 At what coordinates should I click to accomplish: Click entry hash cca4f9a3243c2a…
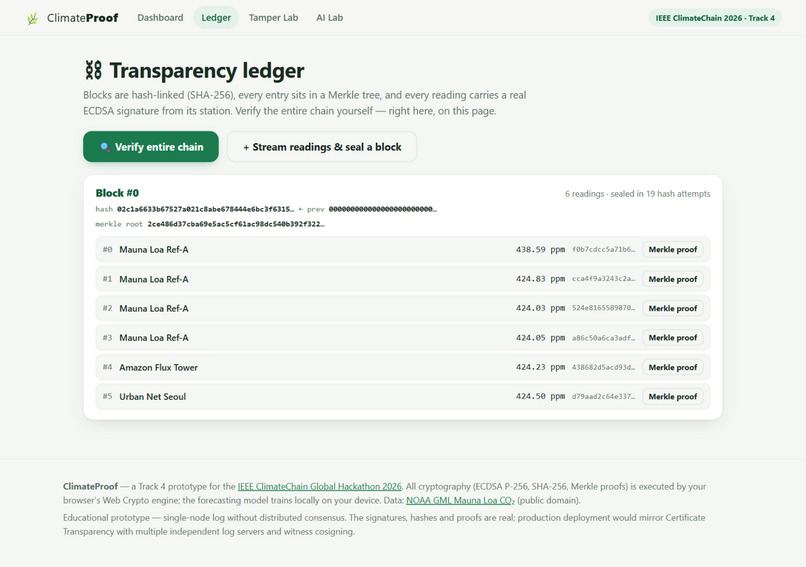[x=603, y=279]
